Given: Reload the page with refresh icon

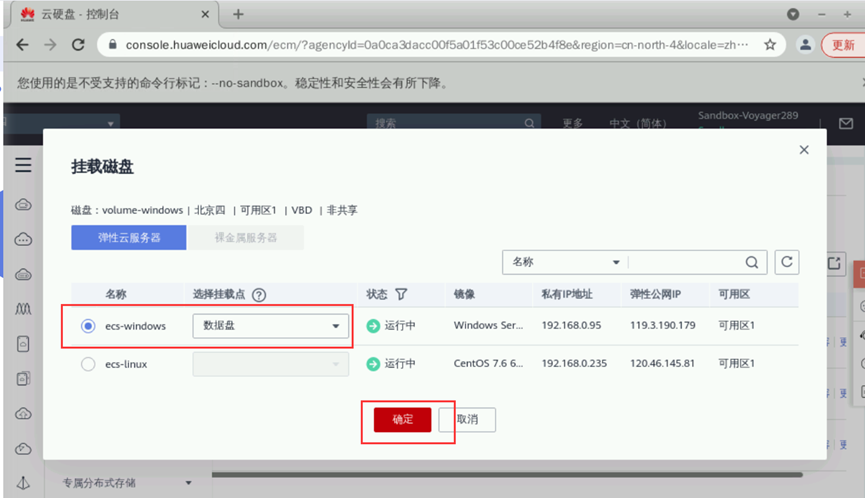Looking at the screenshot, I should point(78,45).
